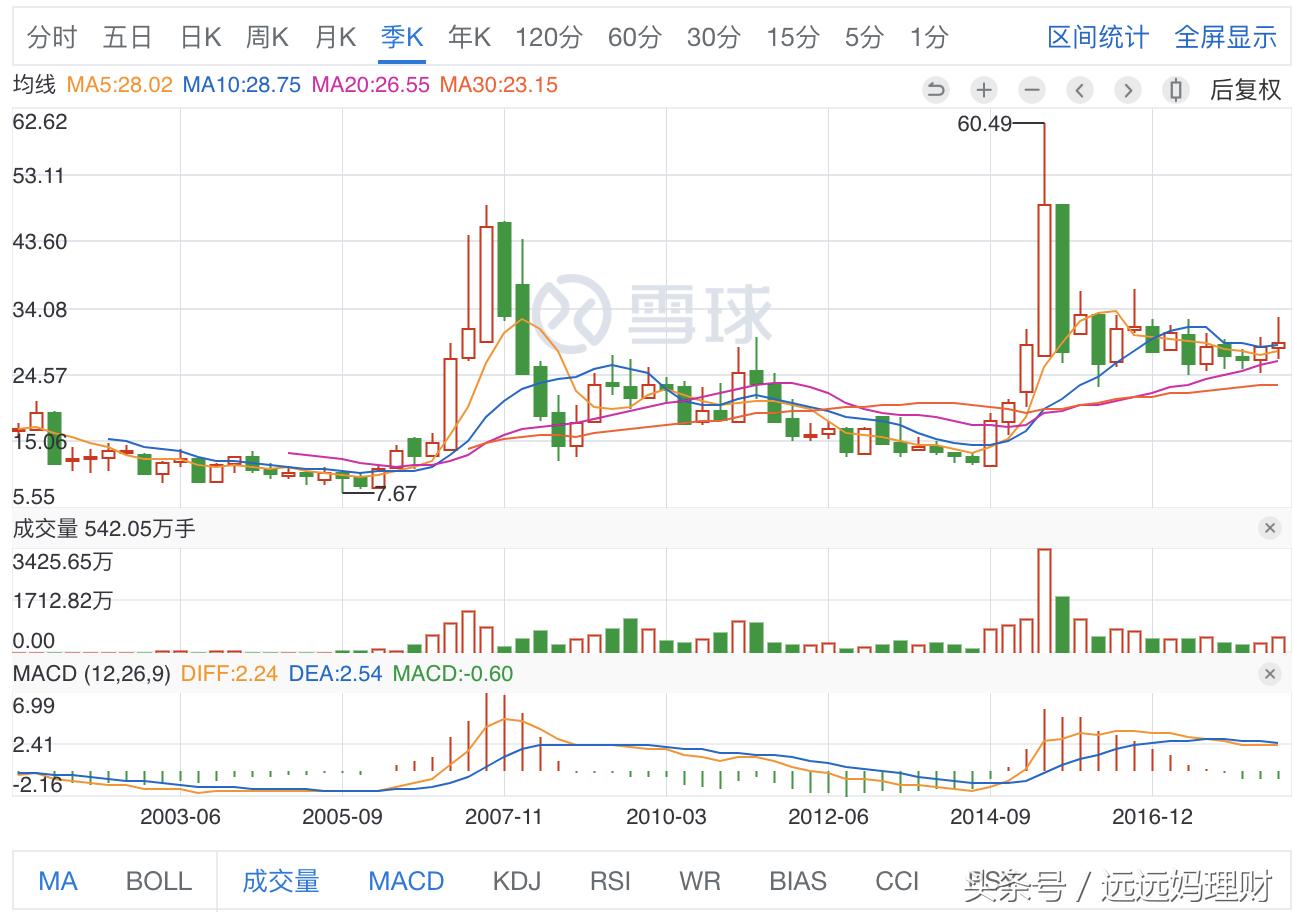Open the 后复权 price adjustment selector

[1244, 90]
